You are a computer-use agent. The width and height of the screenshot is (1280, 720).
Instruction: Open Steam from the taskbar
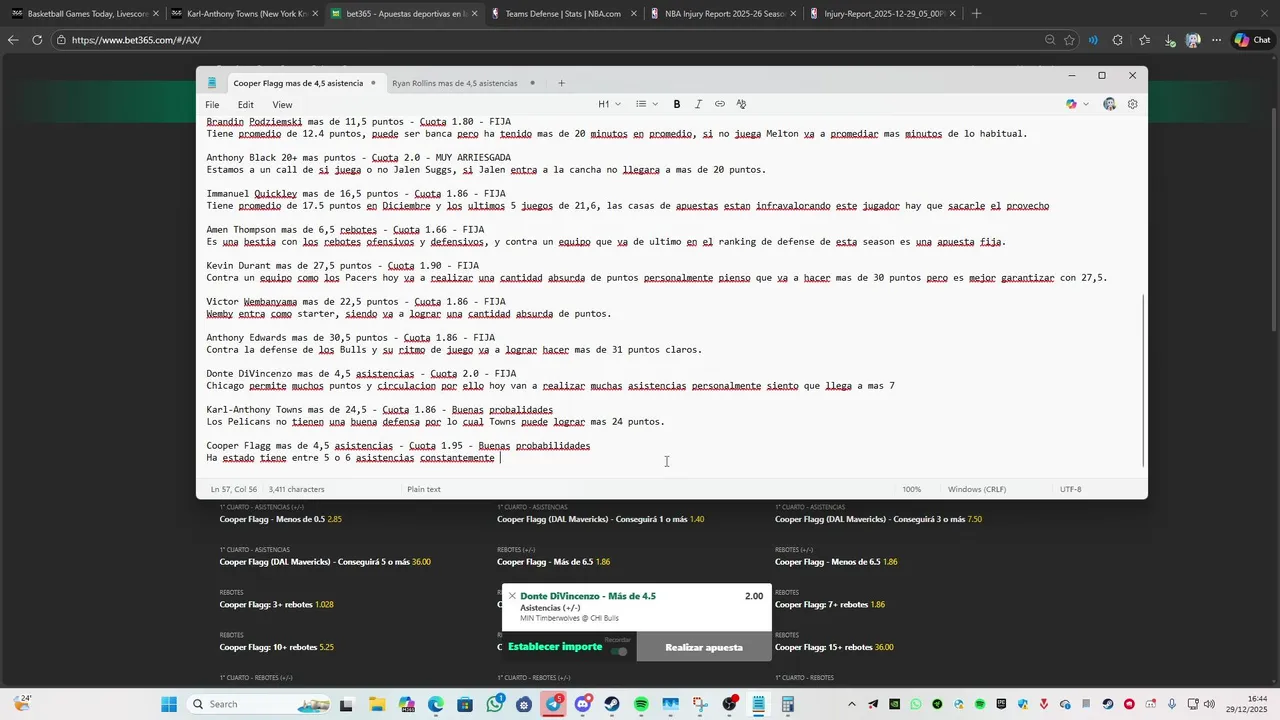(611, 704)
